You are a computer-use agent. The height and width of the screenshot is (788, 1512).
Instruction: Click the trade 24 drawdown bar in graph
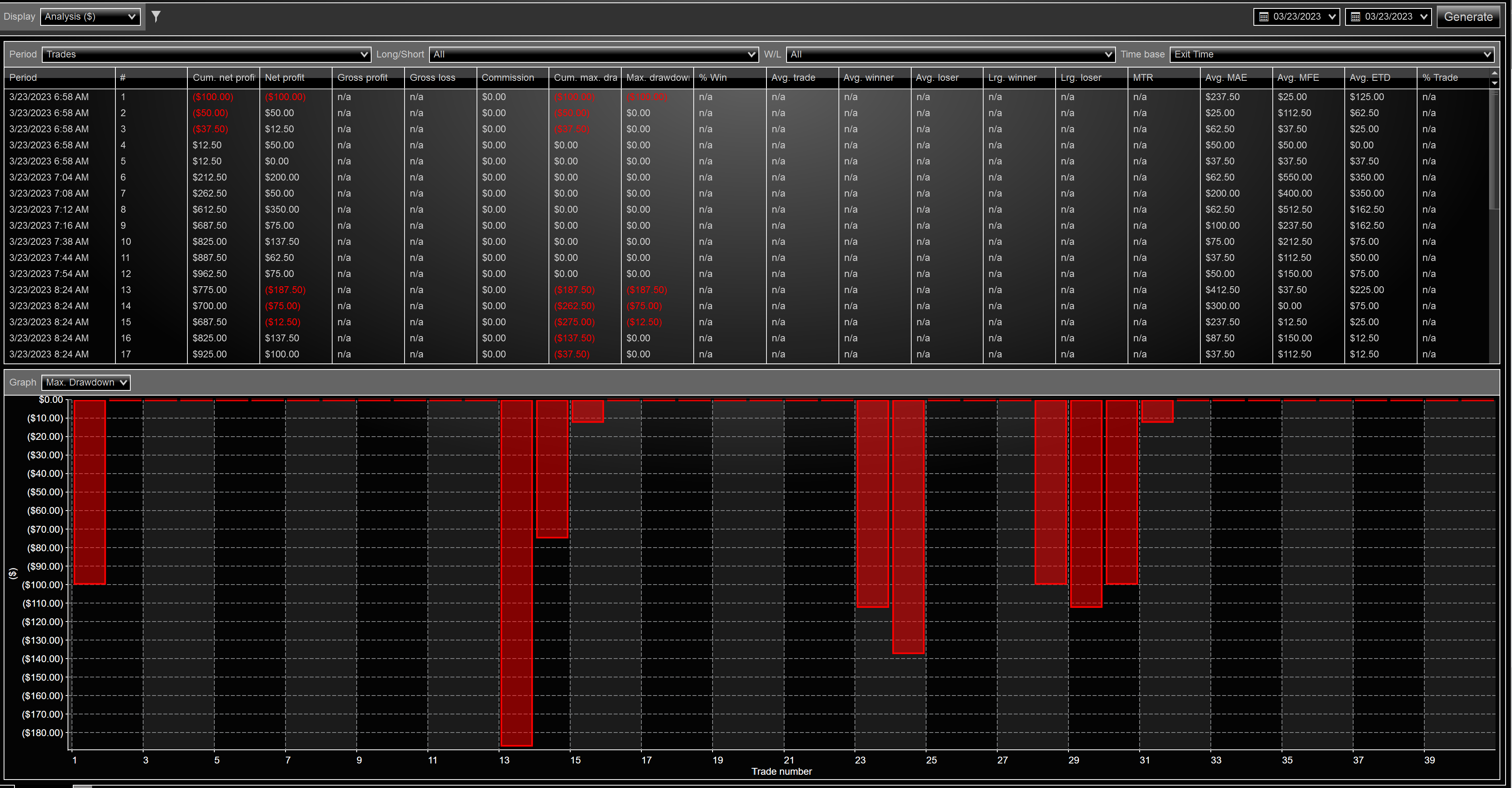pos(909,526)
